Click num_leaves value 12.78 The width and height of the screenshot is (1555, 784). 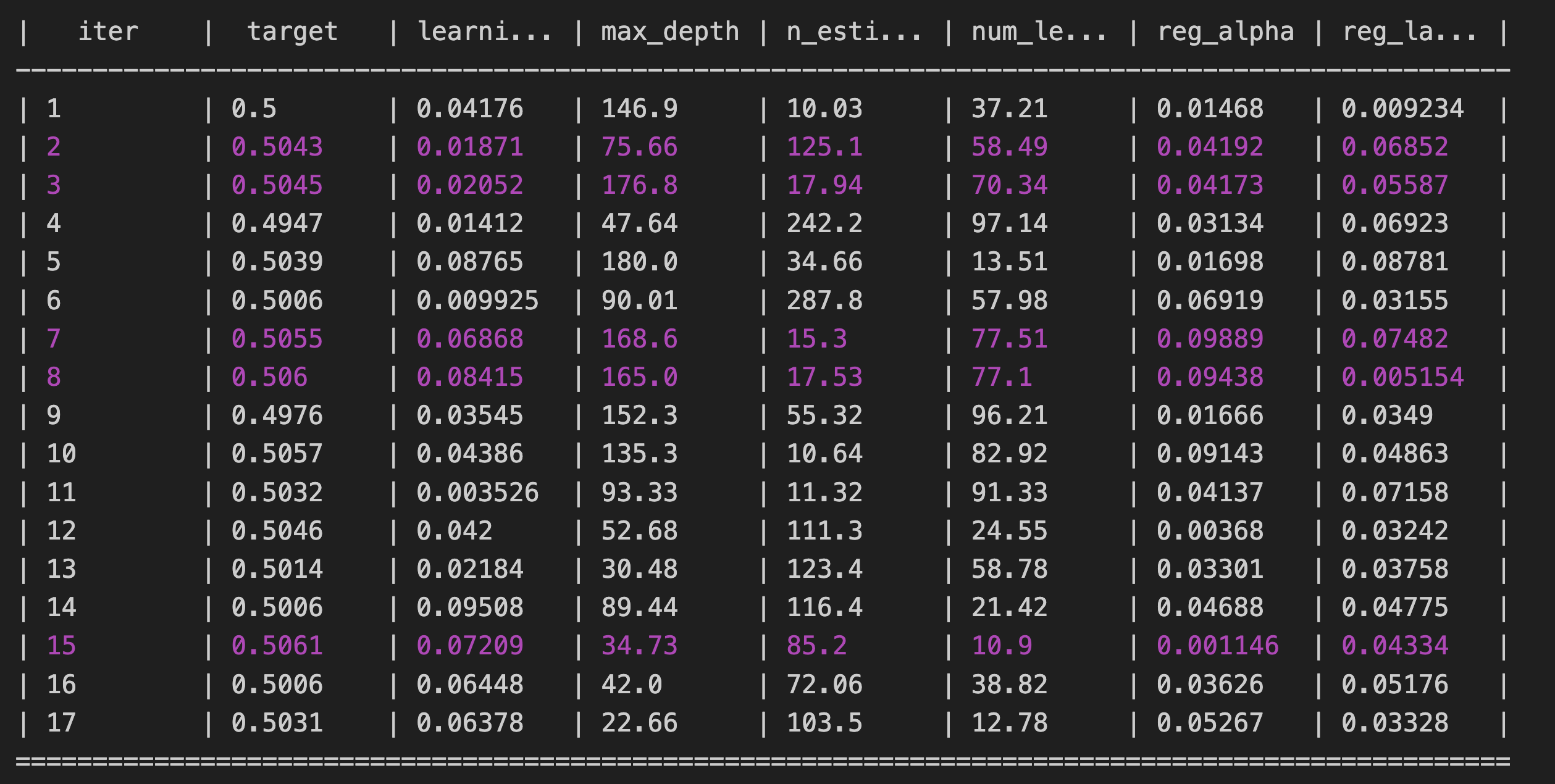[x=1010, y=723]
